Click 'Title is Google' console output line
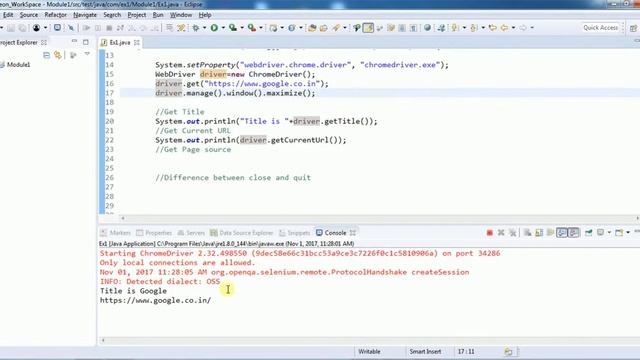The image size is (640, 360). (x=133, y=291)
